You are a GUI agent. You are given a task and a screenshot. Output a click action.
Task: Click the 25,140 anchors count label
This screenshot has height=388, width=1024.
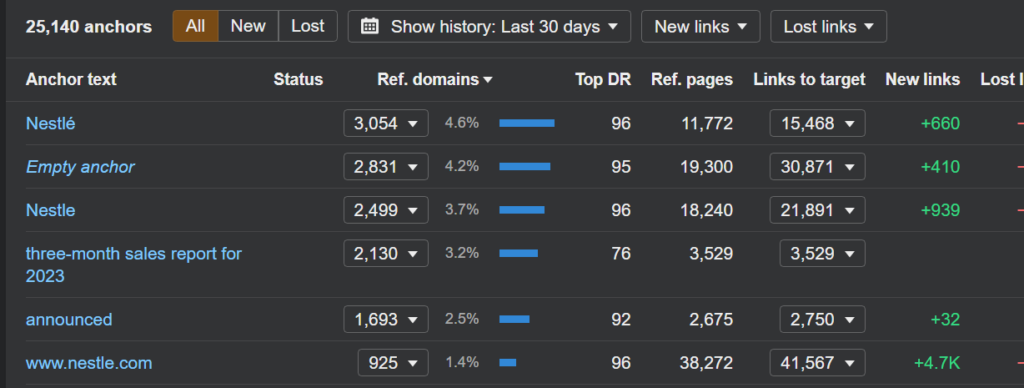tap(89, 27)
